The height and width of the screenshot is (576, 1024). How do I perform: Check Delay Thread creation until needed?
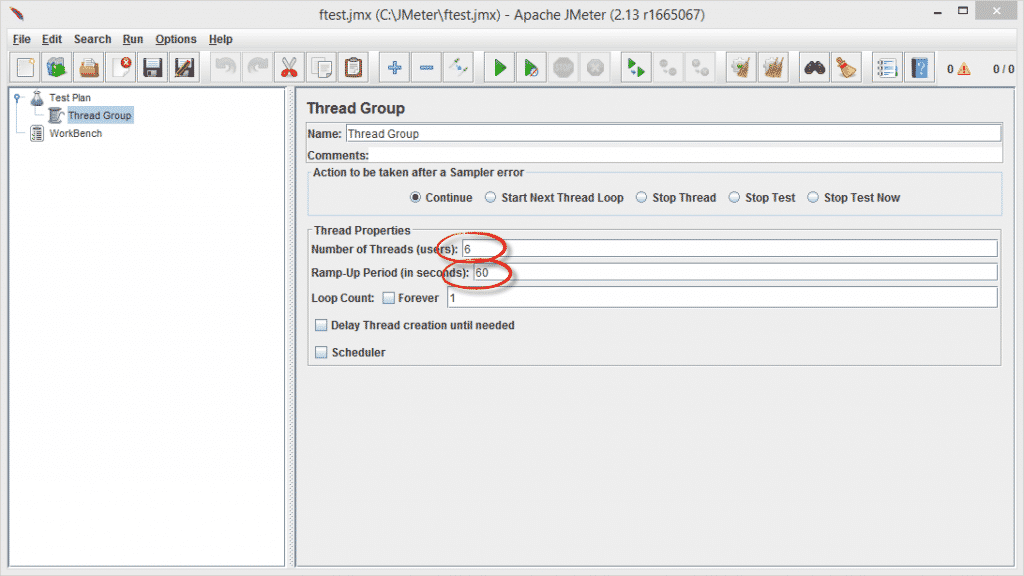(322, 325)
